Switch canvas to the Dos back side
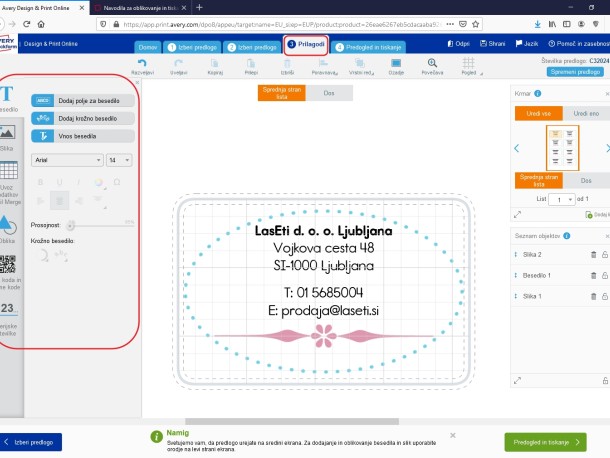 [x=329, y=93]
